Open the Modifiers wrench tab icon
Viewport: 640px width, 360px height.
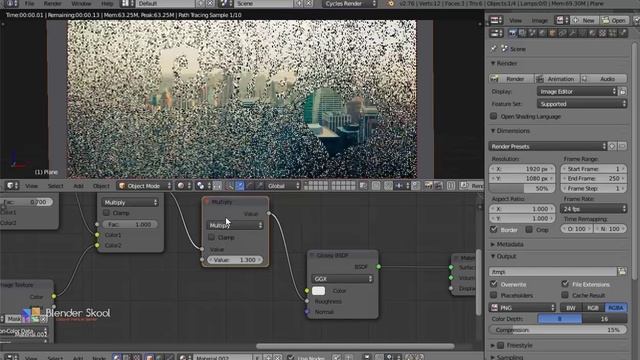(573, 33)
